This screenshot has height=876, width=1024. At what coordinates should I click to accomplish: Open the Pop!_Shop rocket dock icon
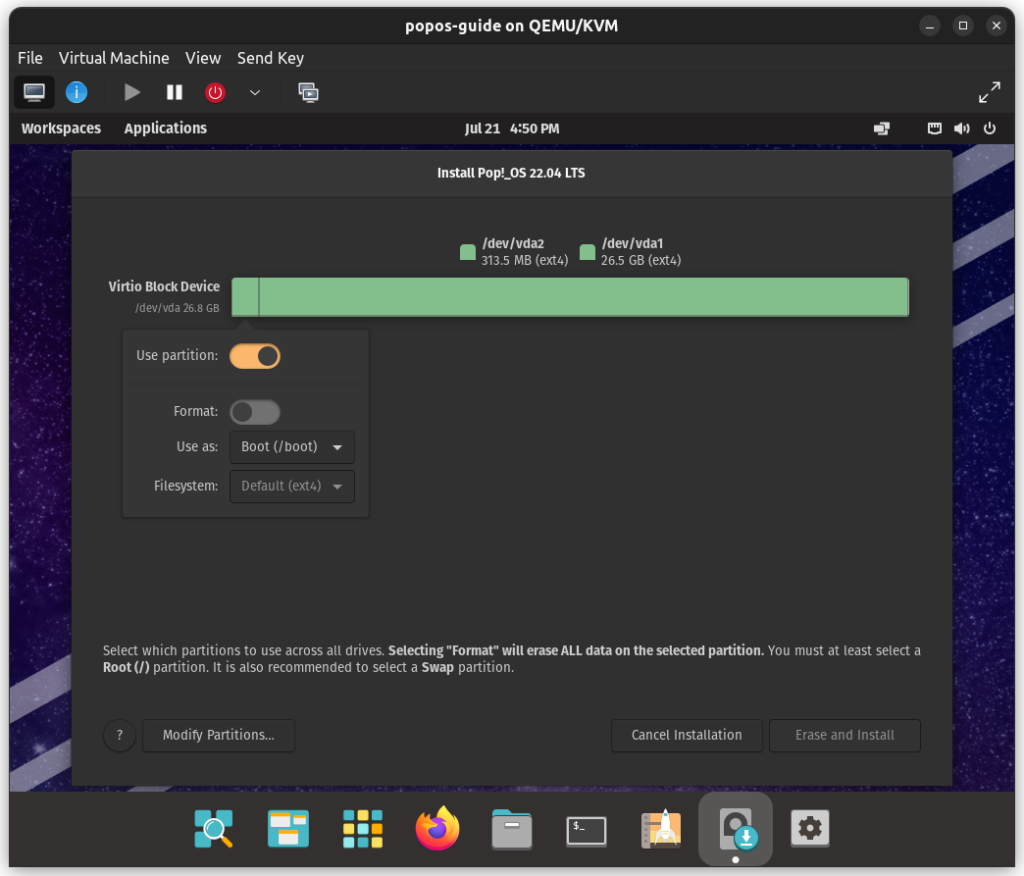[661, 828]
